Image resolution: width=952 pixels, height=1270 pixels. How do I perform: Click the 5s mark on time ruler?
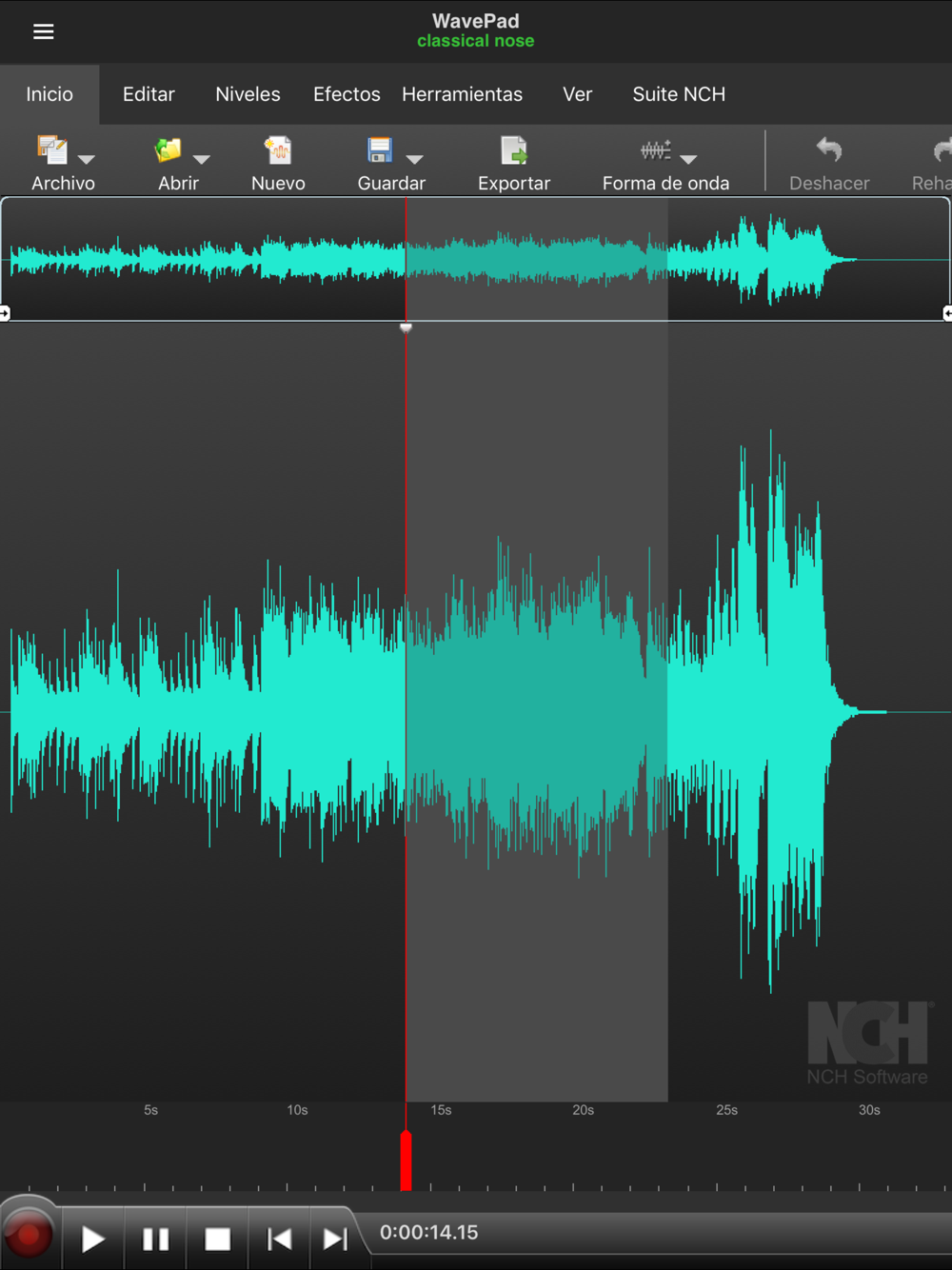pos(150,1110)
